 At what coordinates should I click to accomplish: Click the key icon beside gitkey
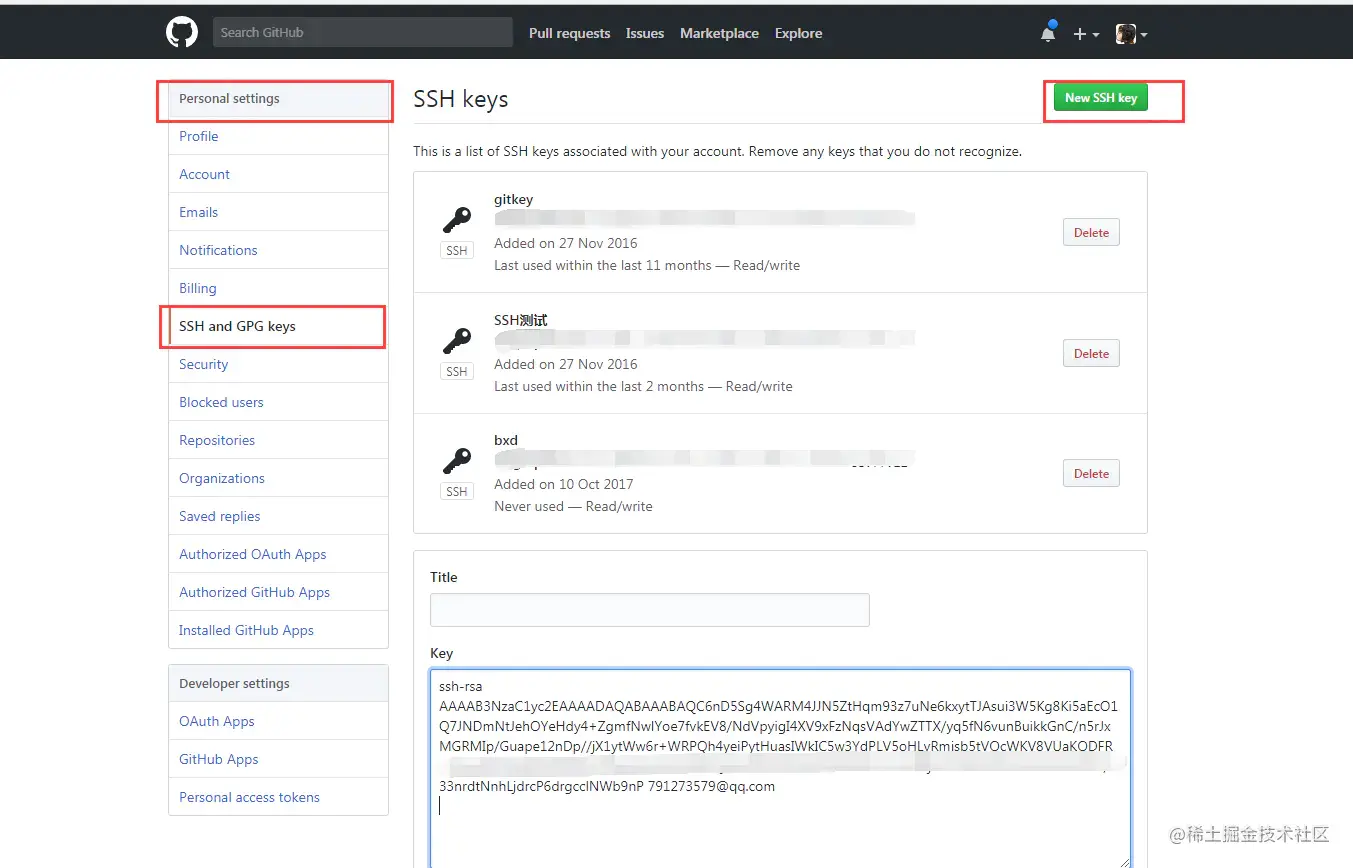tap(457, 220)
